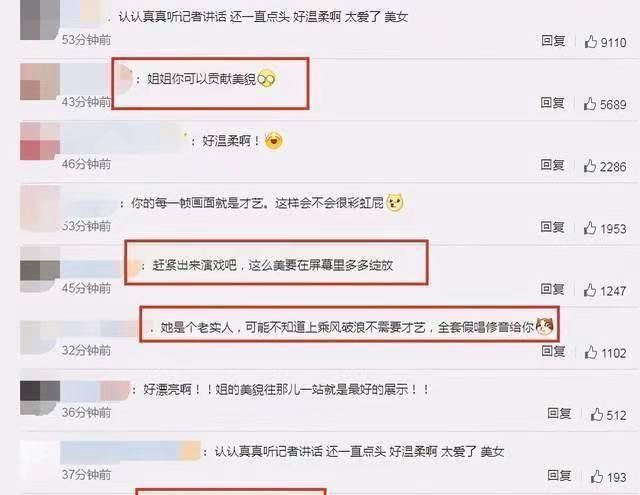Like the comment with 9110 likes
The height and width of the screenshot is (495, 640).
(x=591, y=42)
